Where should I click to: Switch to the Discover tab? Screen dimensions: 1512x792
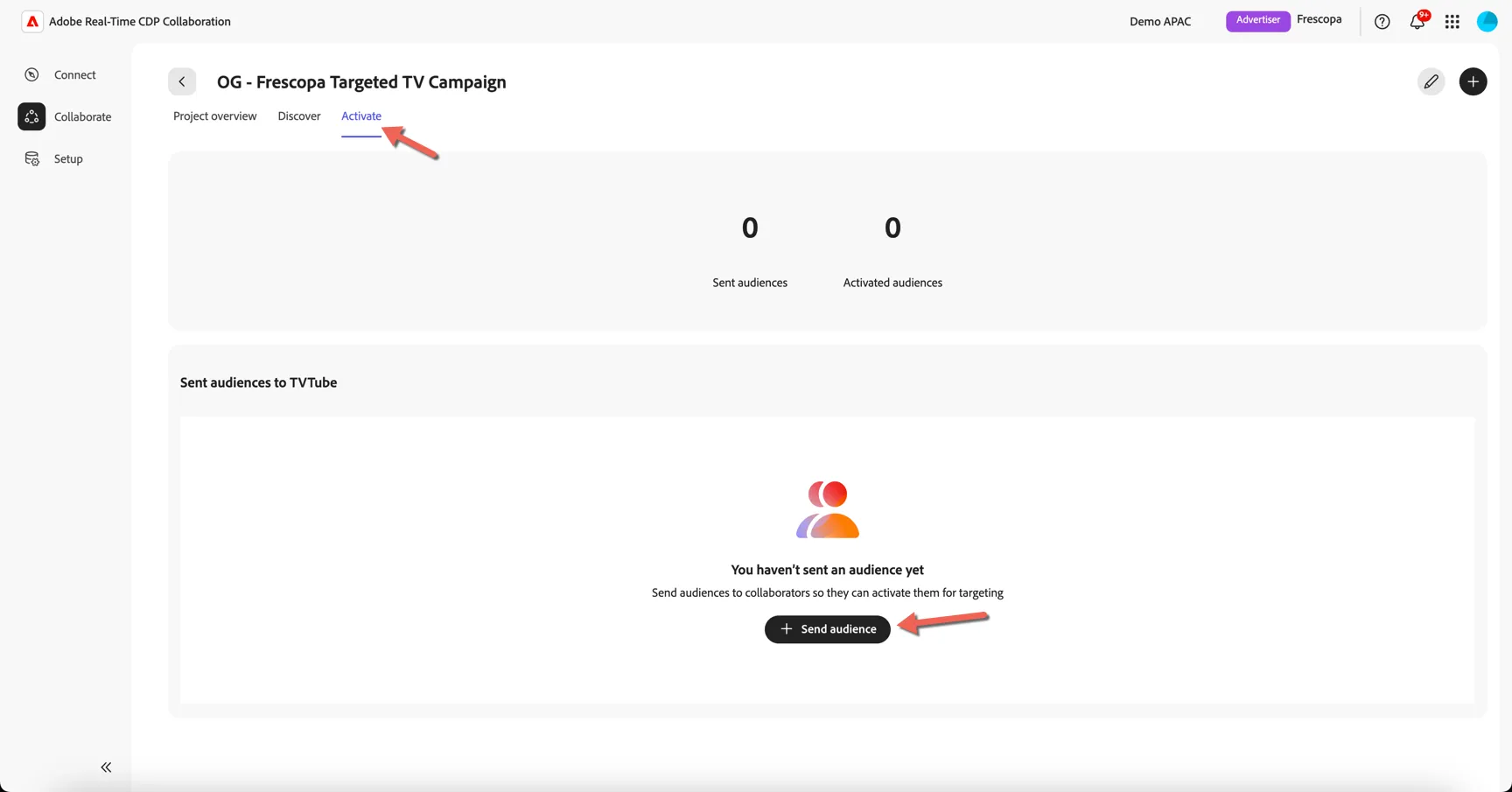coord(299,116)
